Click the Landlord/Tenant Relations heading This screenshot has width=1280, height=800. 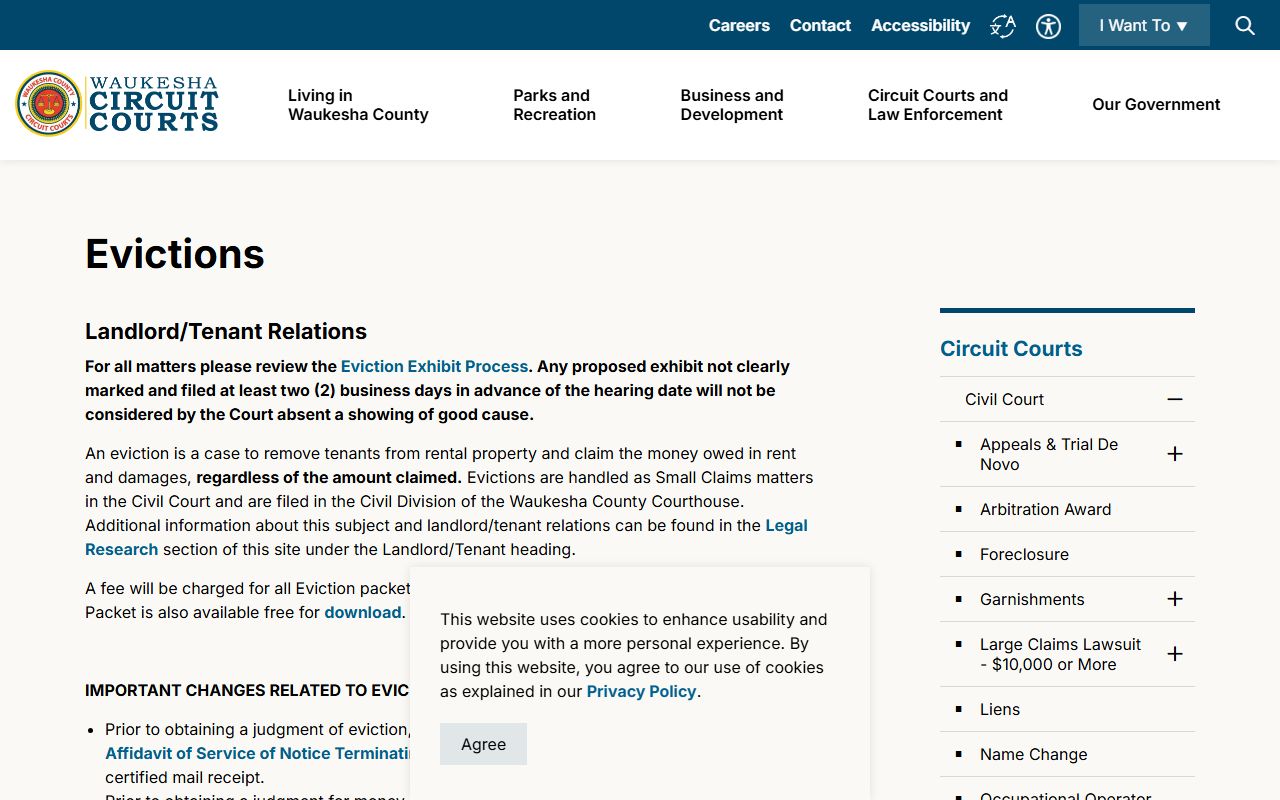226,331
